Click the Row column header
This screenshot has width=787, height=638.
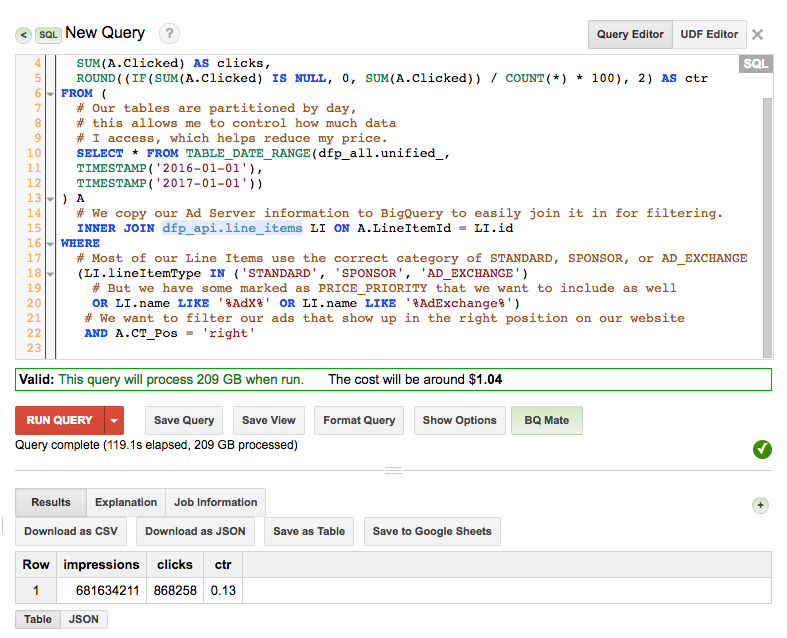36,565
